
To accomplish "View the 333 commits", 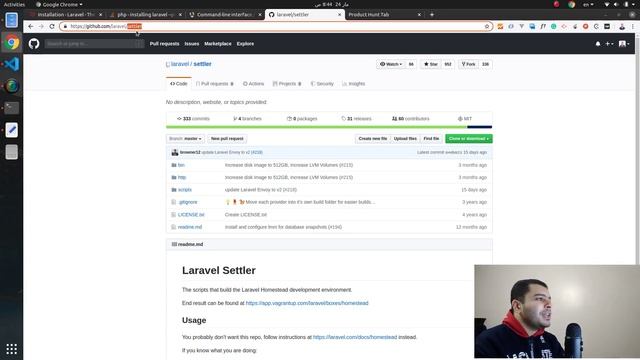I will pyautogui.click(x=193, y=118).
